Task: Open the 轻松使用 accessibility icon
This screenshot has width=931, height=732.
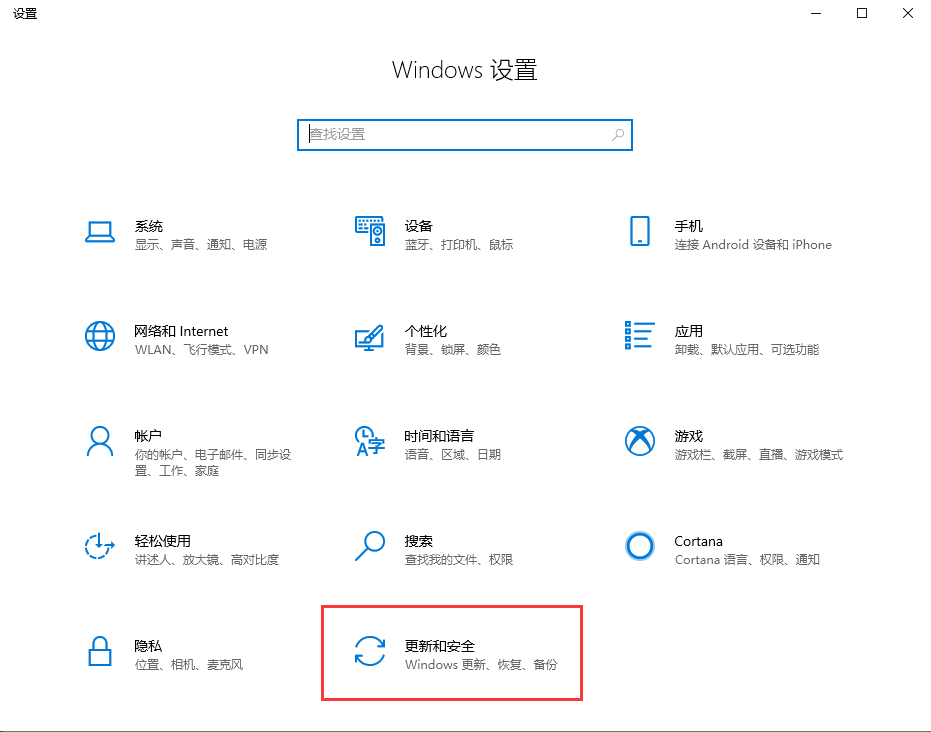Action: pos(99,546)
